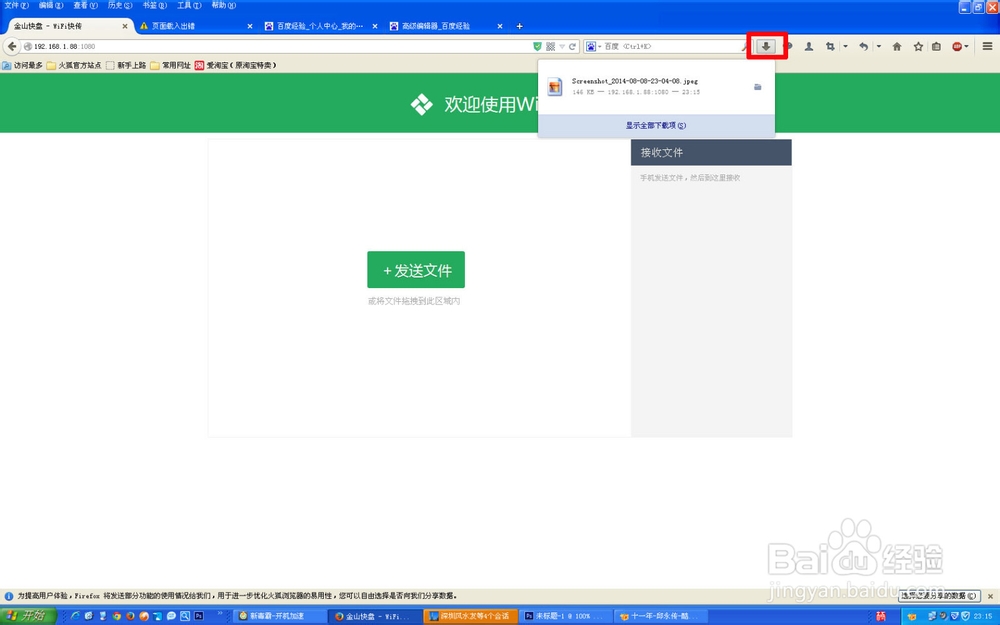The image size is (1000, 625).
Task: Open the Windows 开始 start button
Action: pyautogui.click(x=27, y=616)
